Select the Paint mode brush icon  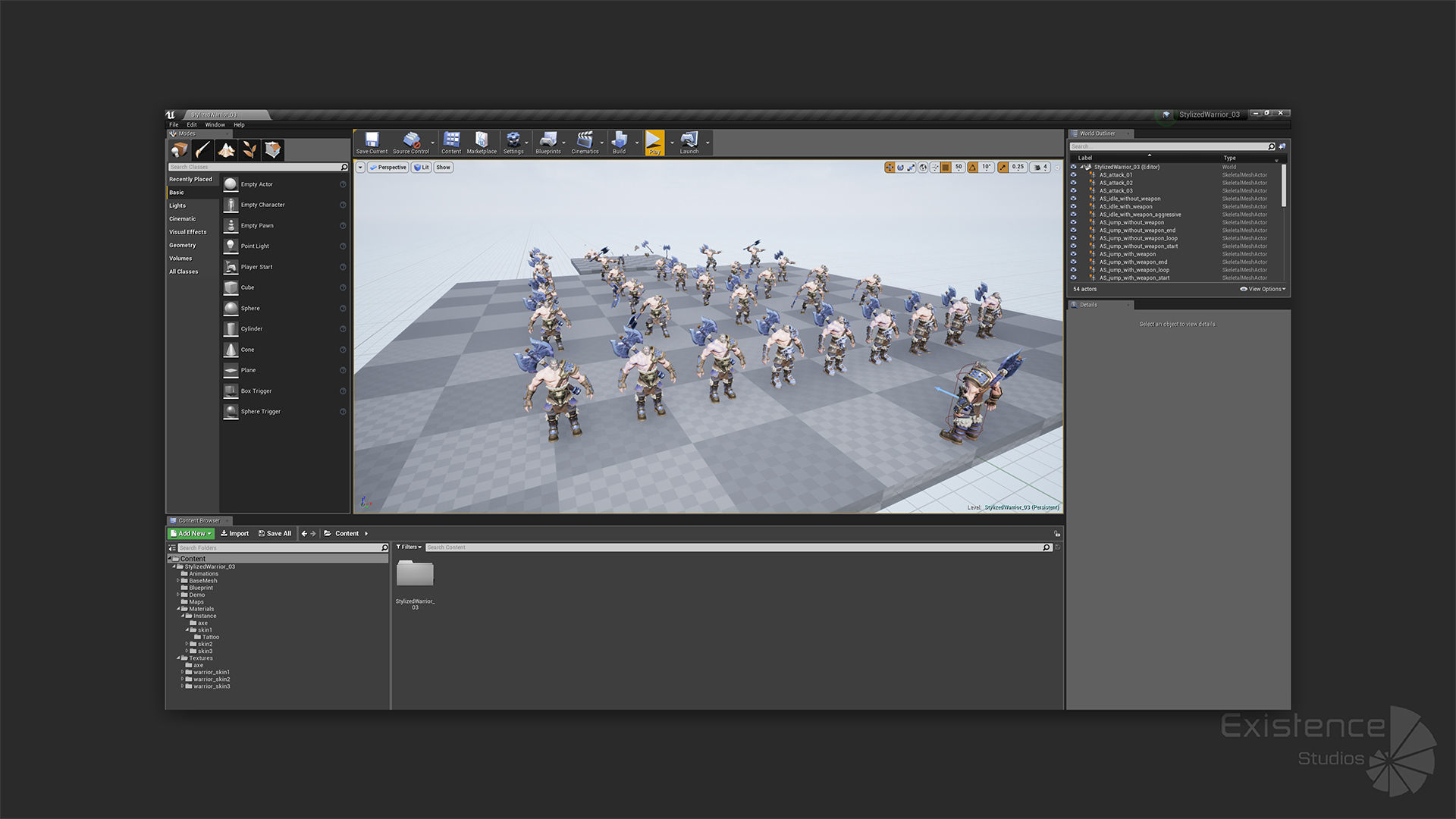[x=202, y=150]
